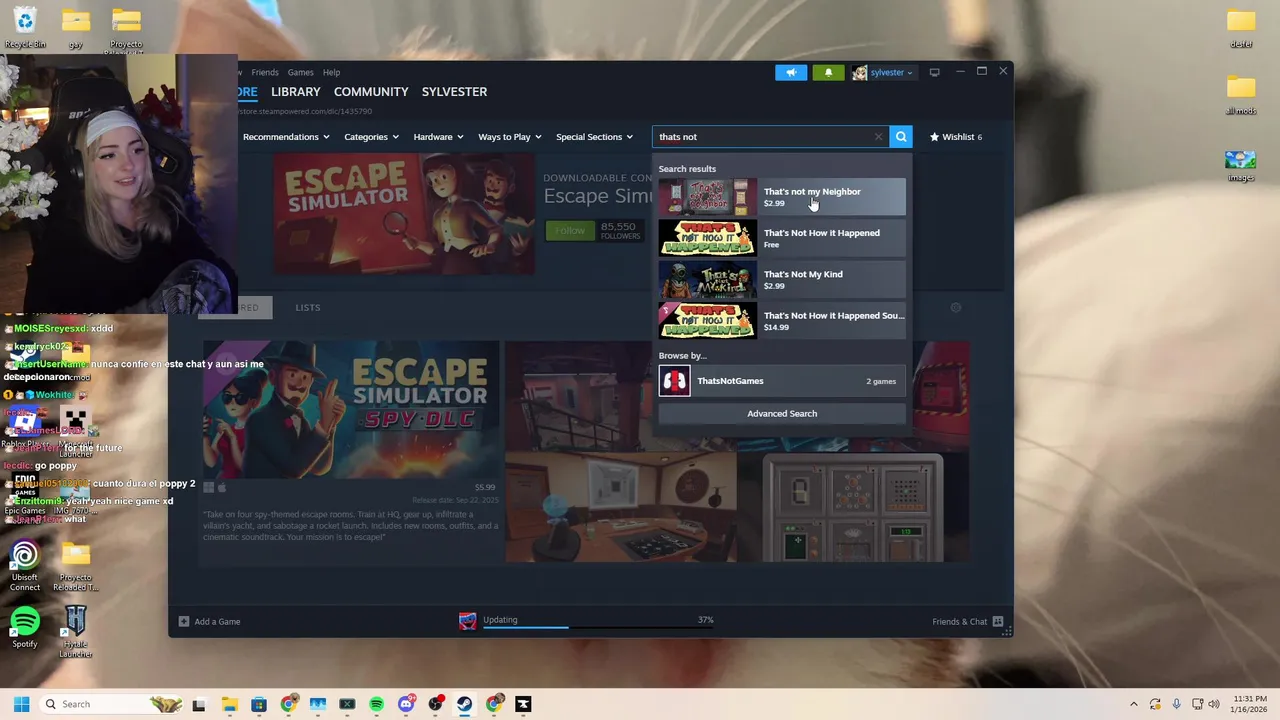Expand the Categories dropdown
1280x720 pixels.
point(371,137)
